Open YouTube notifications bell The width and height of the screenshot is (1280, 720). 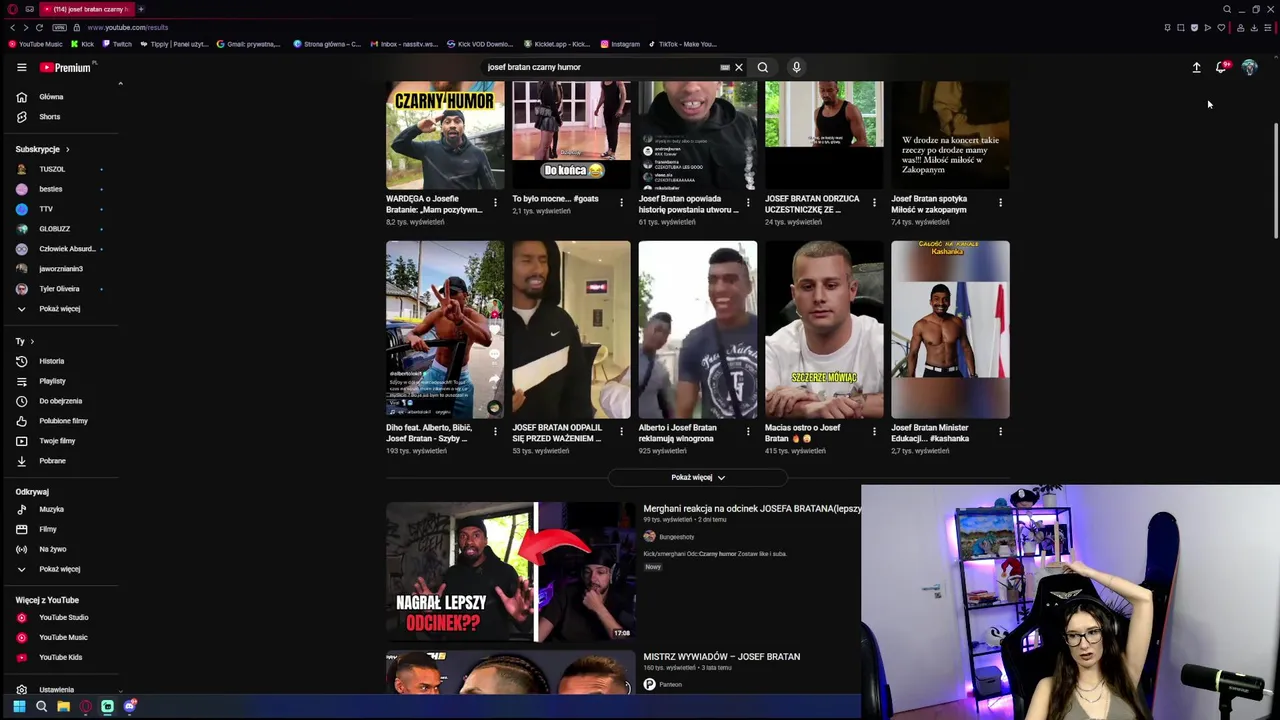[1221, 67]
